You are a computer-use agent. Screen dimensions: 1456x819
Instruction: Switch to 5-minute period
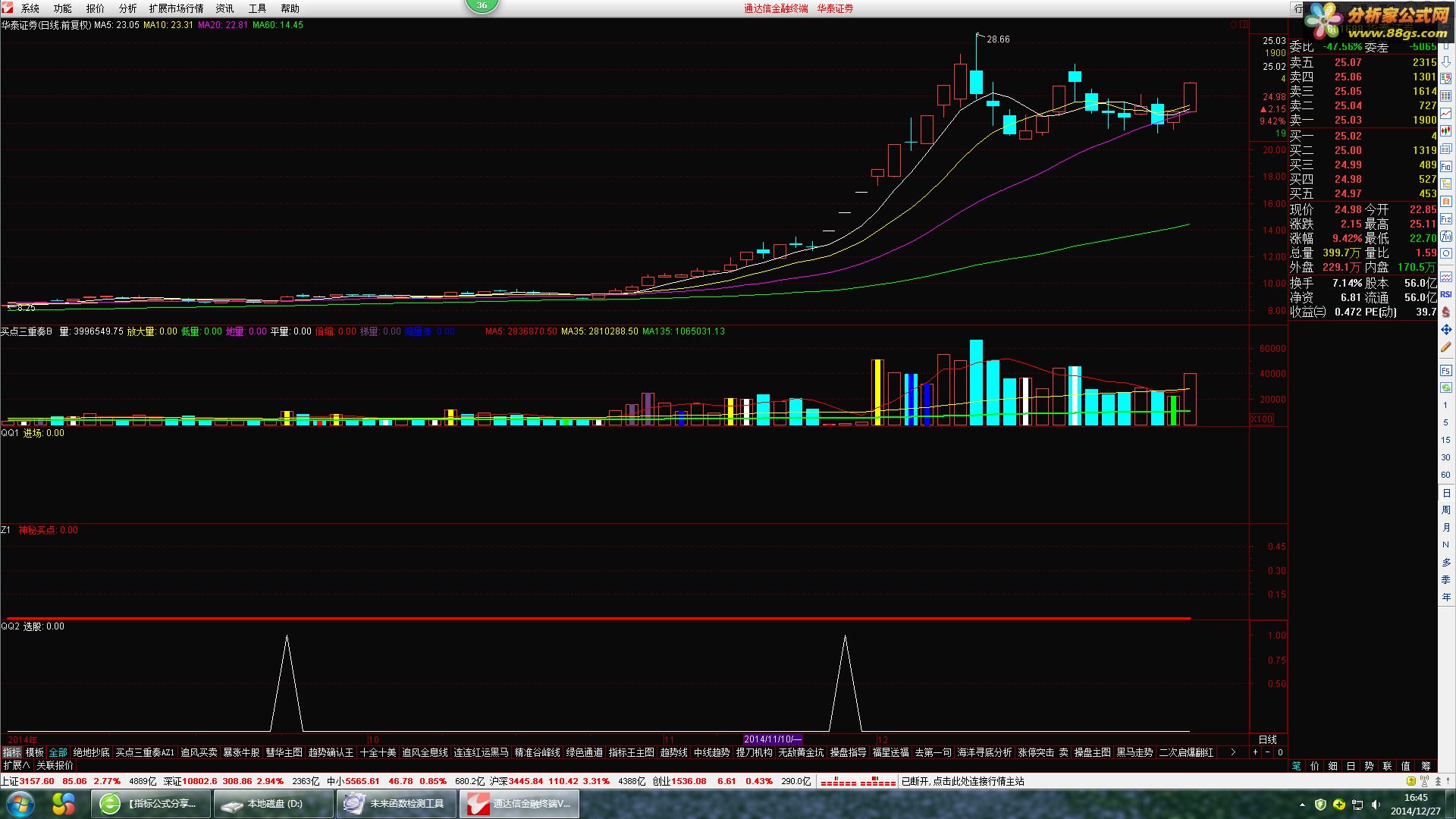[1446, 423]
